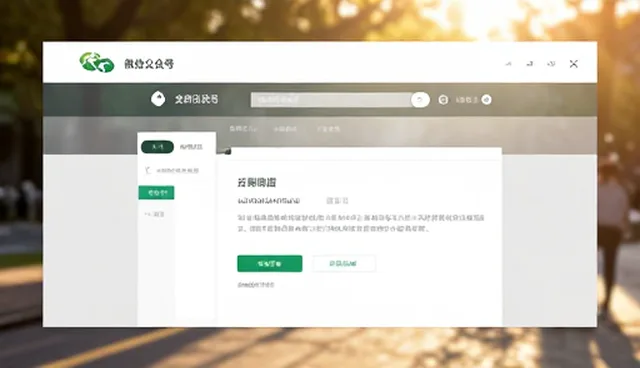Click the round white search button
The height and width of the screenshot is (368, 640).
pyautogui.click(x=420, y=100)
